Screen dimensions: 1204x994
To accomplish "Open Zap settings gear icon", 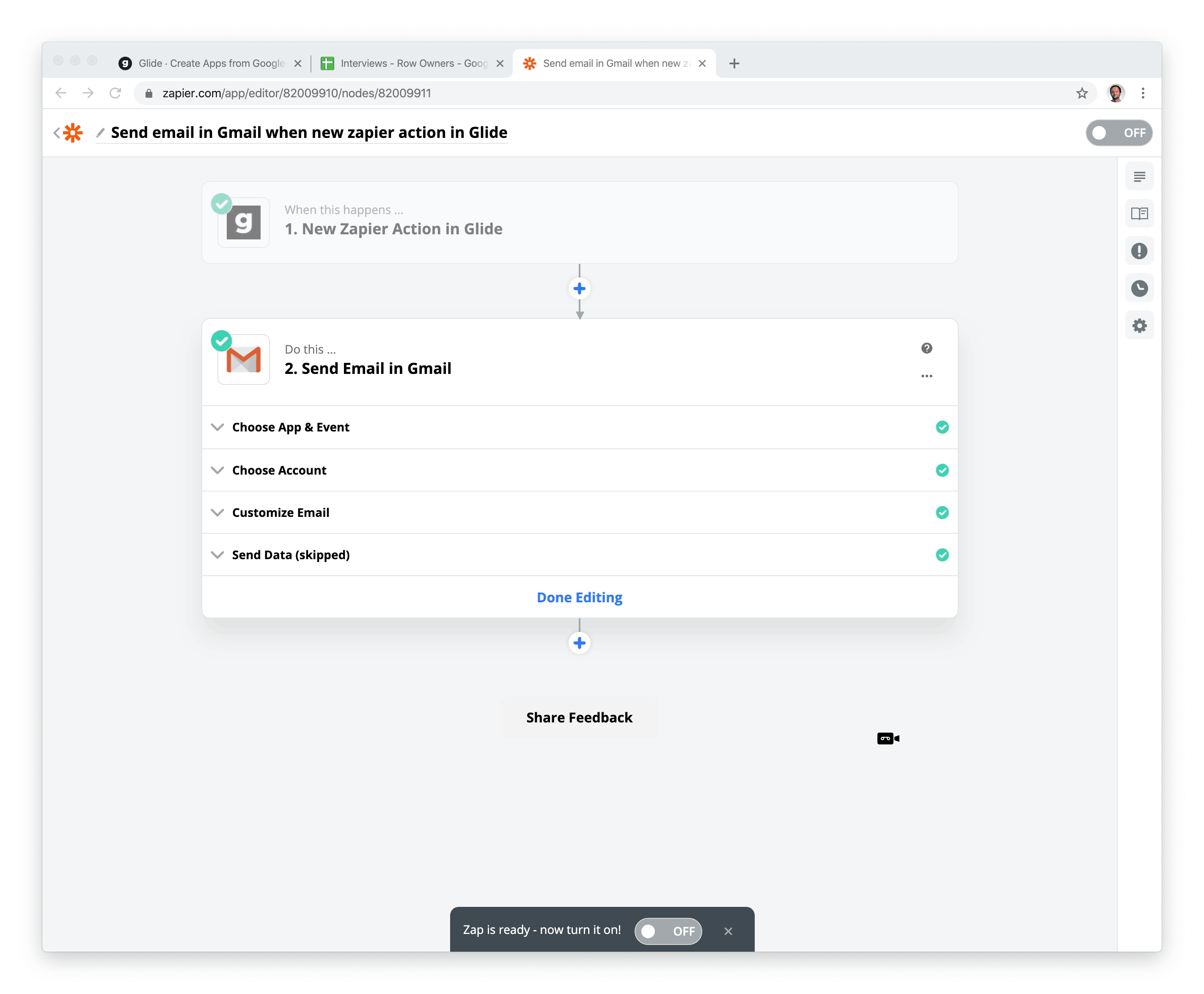I will click(1139, 325).
